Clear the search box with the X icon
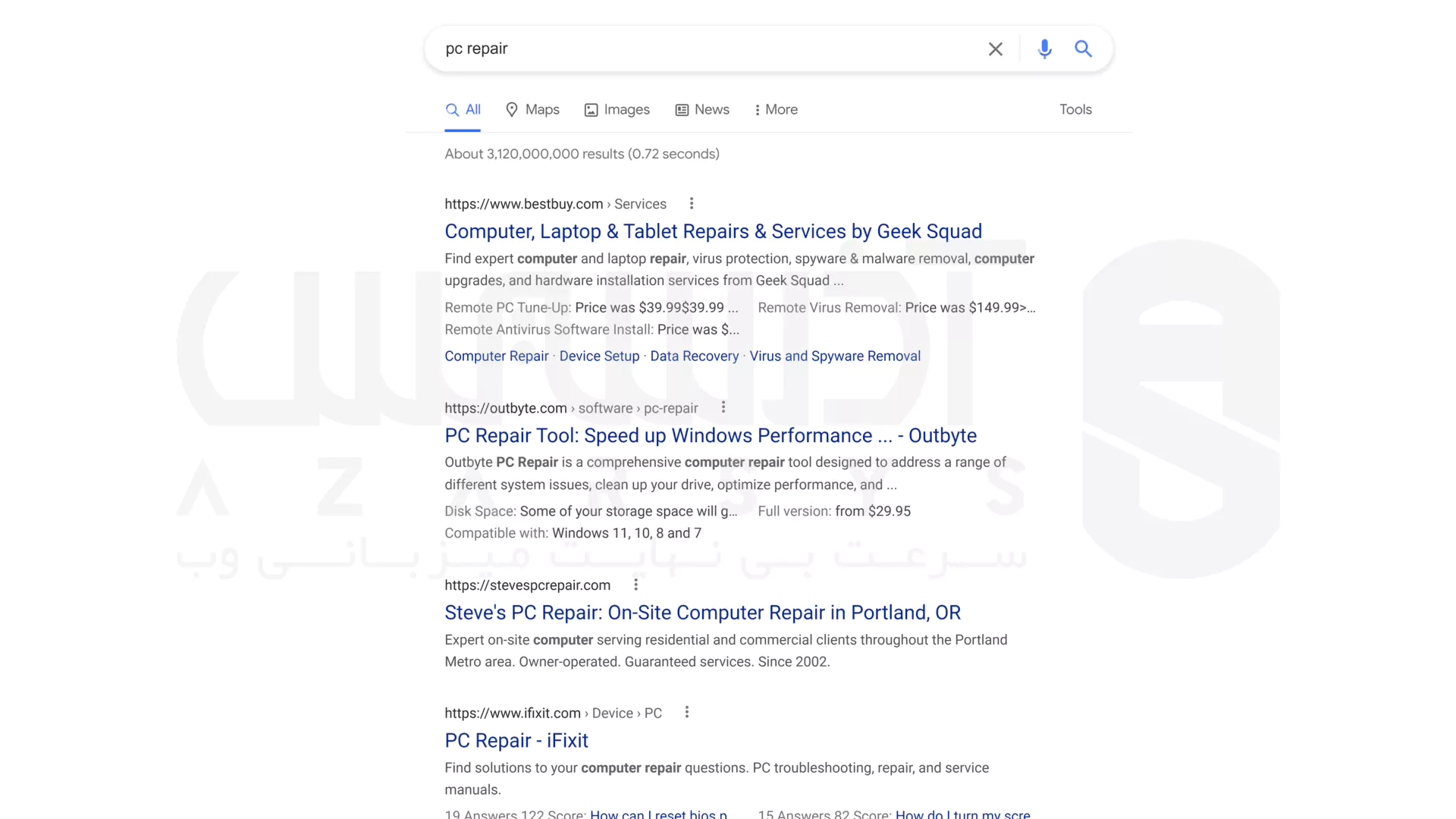Viewport: 1456px width, 819px height. 995,49
